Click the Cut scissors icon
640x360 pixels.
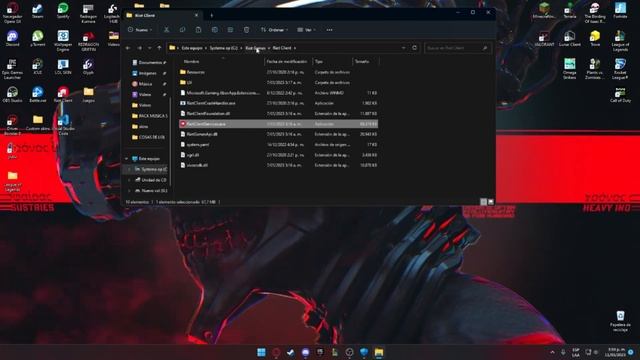coord(167,30)
